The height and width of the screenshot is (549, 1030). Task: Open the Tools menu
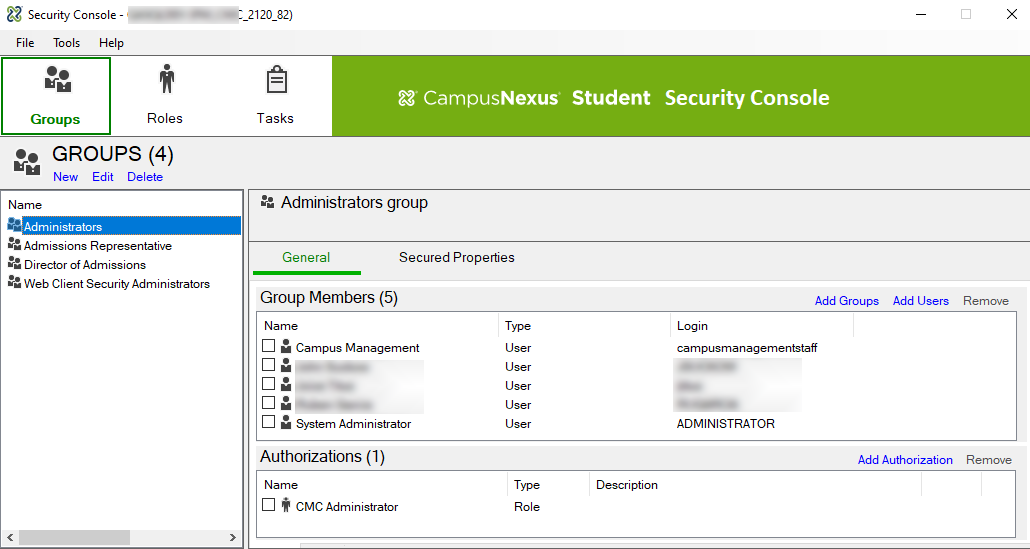(x=67, y=43)
